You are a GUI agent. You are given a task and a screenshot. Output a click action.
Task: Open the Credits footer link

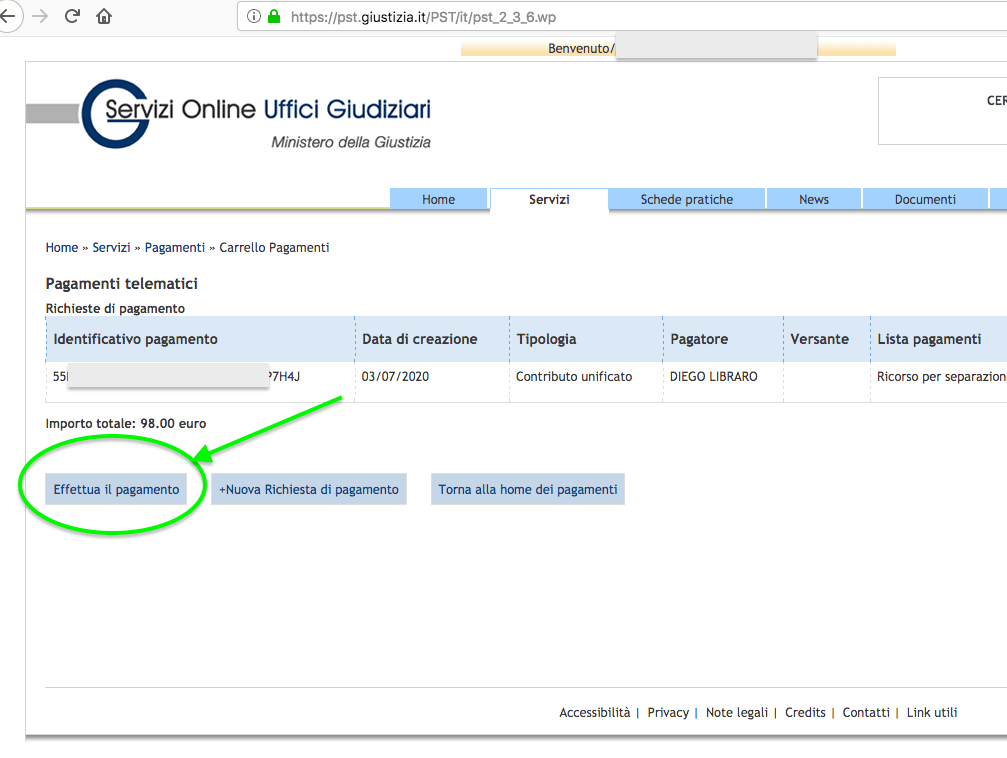pos(805,712)
